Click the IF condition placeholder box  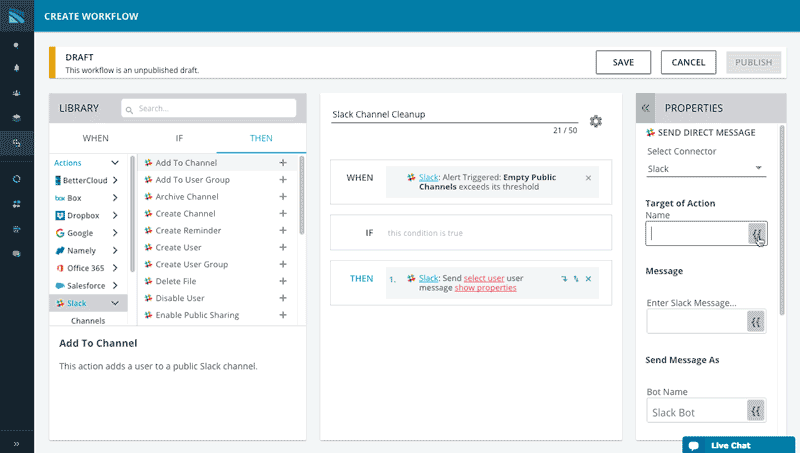coord(470,233)
